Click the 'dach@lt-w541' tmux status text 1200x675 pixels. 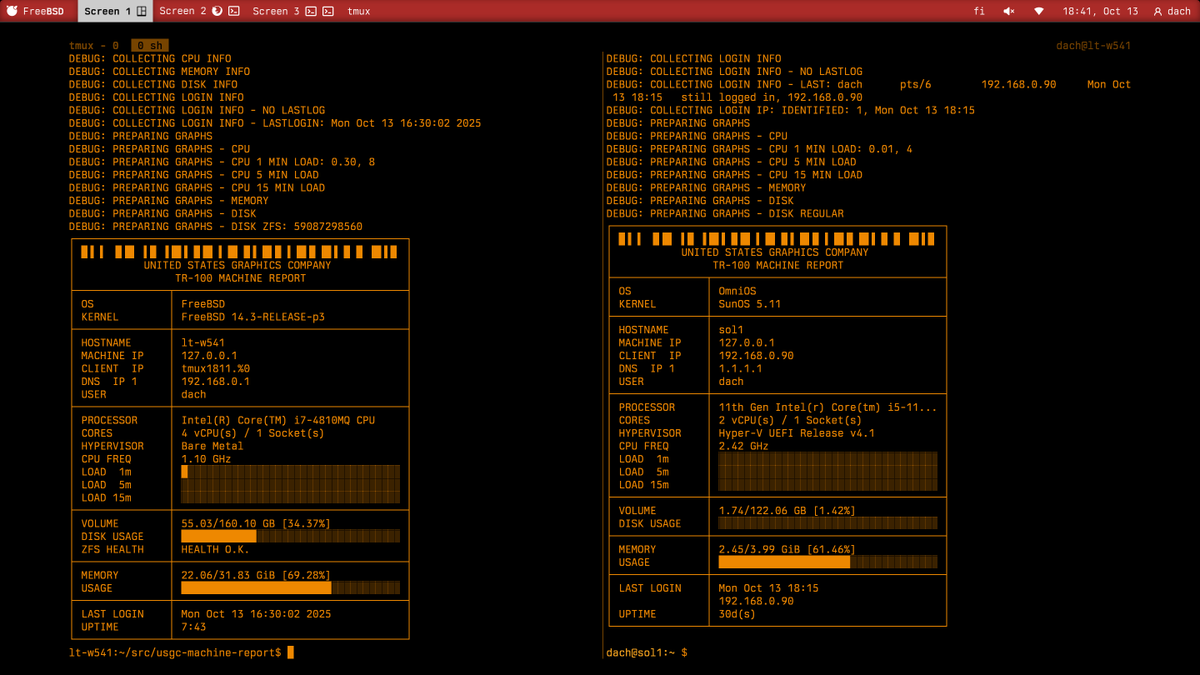1093,46
